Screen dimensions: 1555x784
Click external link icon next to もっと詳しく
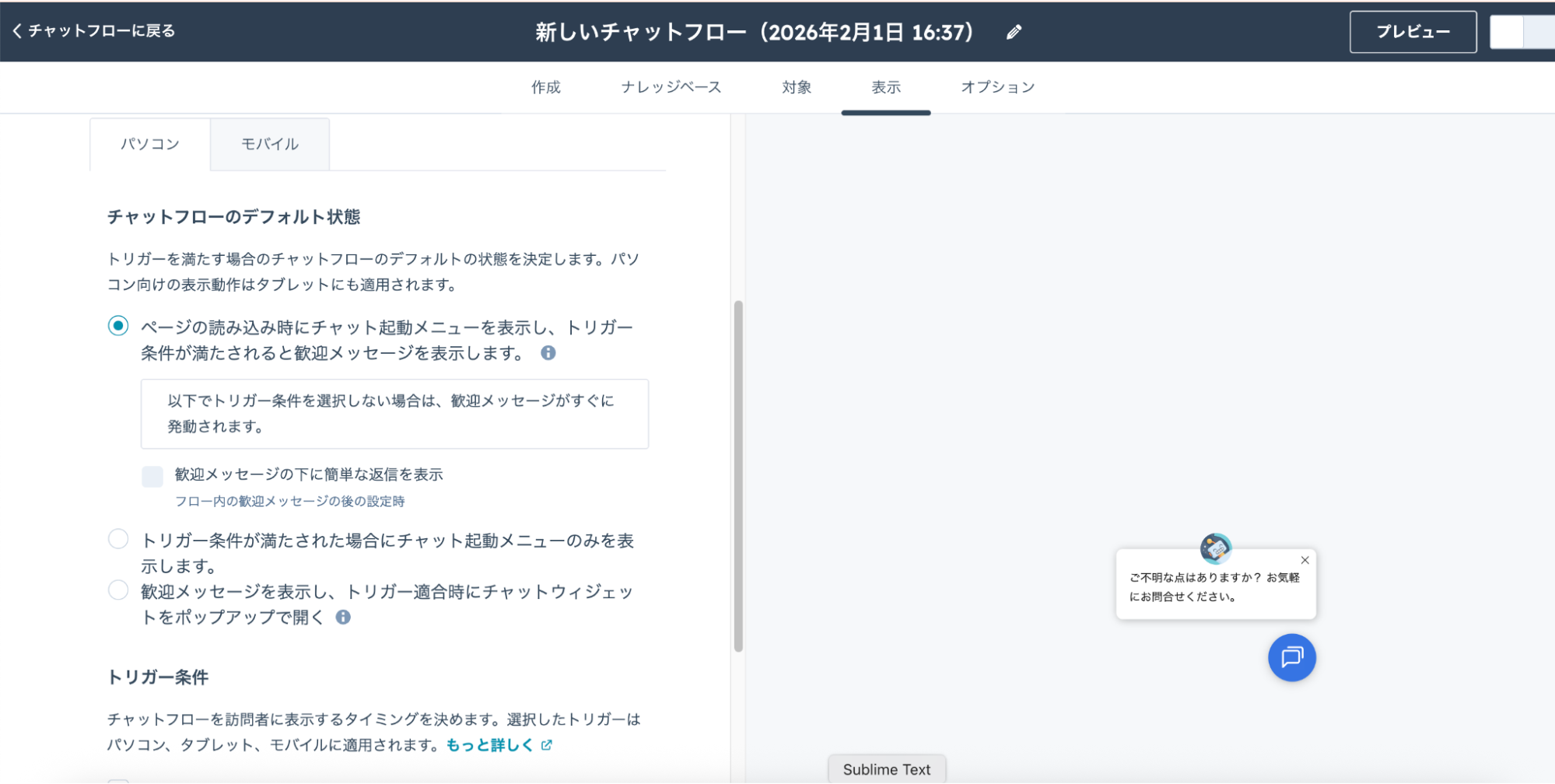(547, 745)
